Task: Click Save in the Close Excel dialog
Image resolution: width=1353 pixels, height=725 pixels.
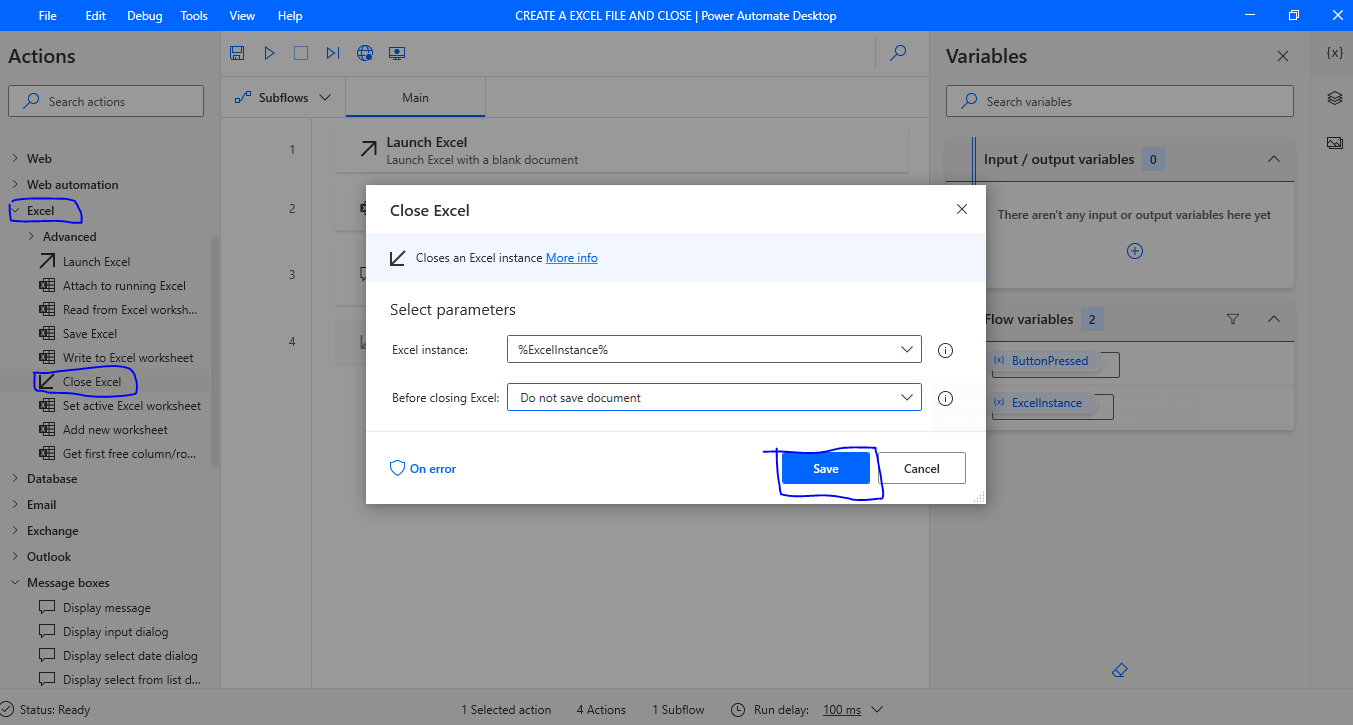Action: 826,468
